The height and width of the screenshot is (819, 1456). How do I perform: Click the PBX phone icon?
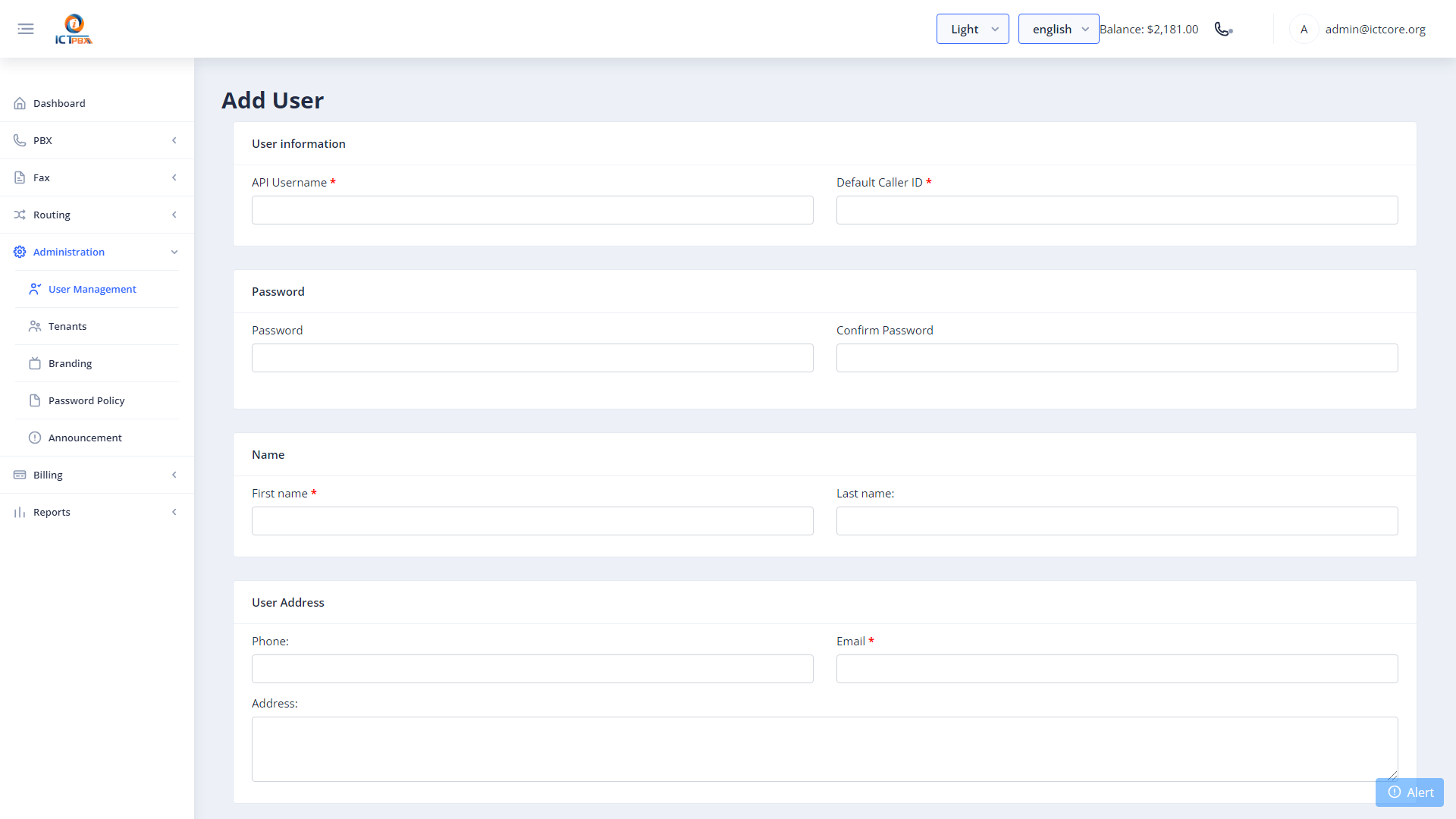click(20, 140)
